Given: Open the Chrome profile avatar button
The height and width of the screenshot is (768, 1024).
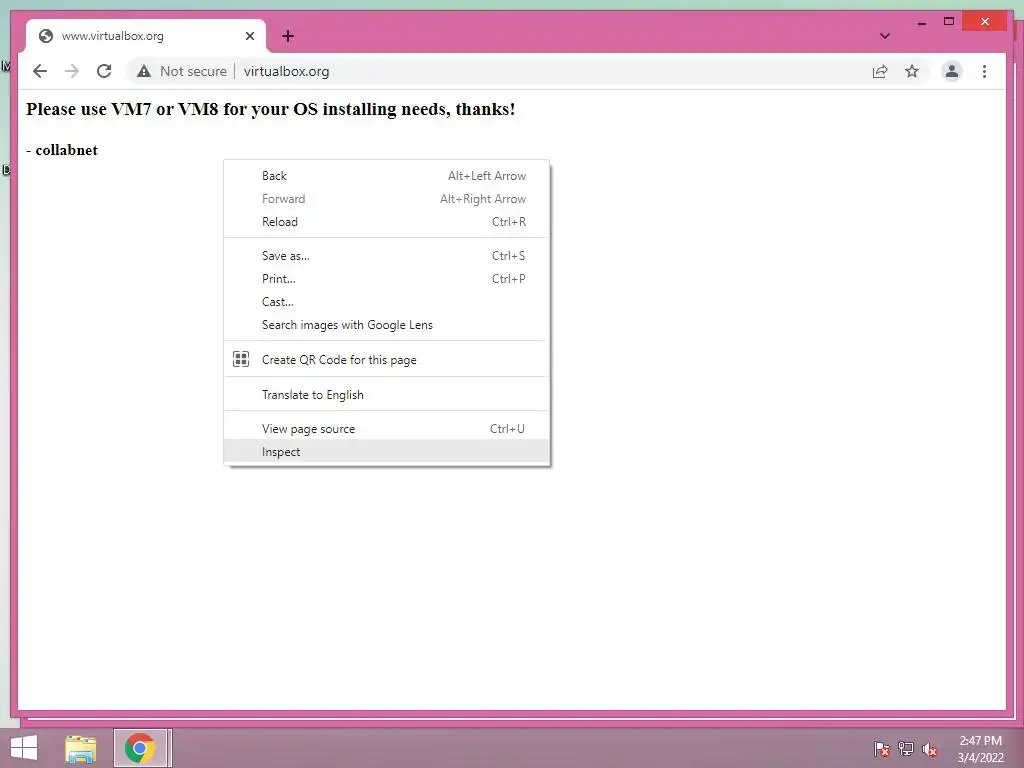Looking at the screenshot, I should coord(952,71).
